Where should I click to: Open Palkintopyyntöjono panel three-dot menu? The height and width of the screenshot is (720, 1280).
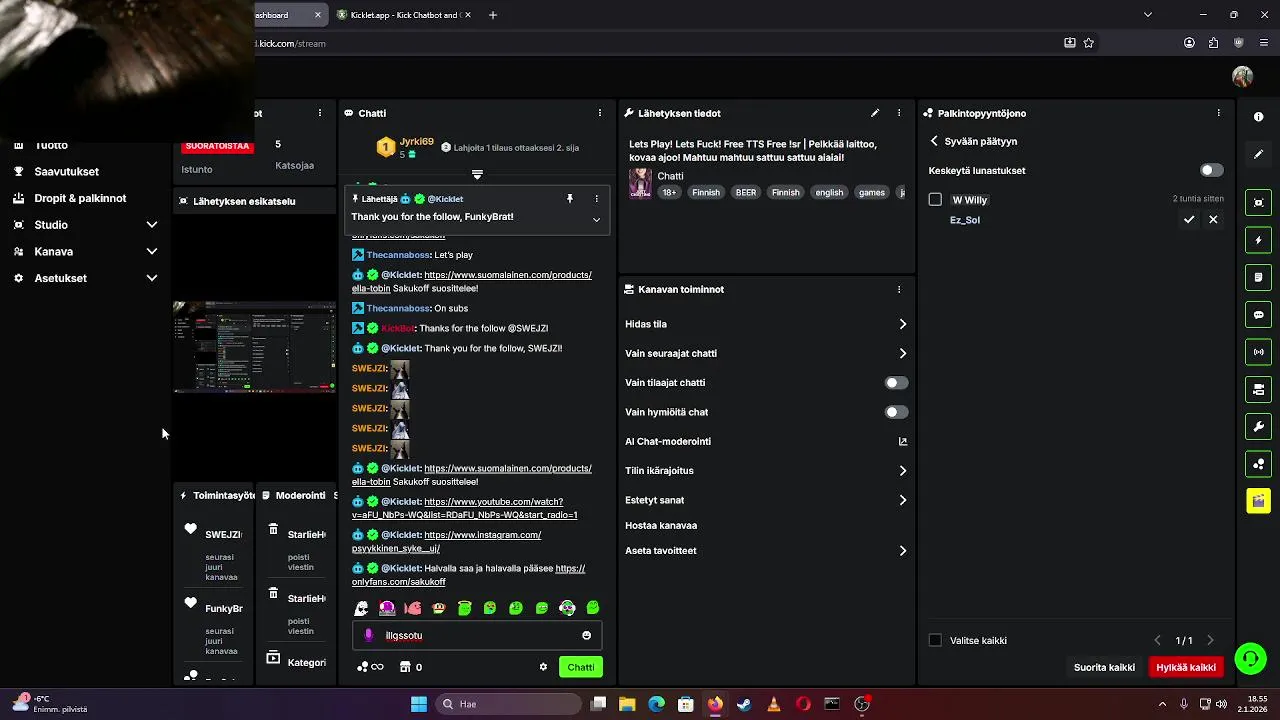pos(1218,113)
